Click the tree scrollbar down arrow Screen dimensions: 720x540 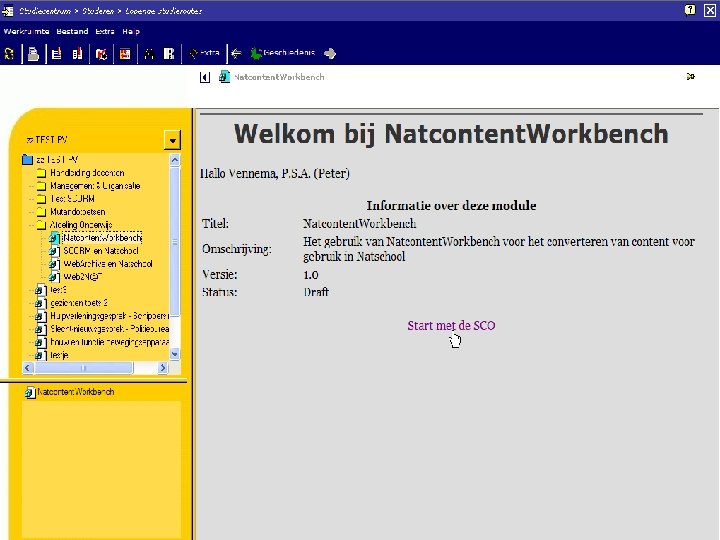(174, 354)
